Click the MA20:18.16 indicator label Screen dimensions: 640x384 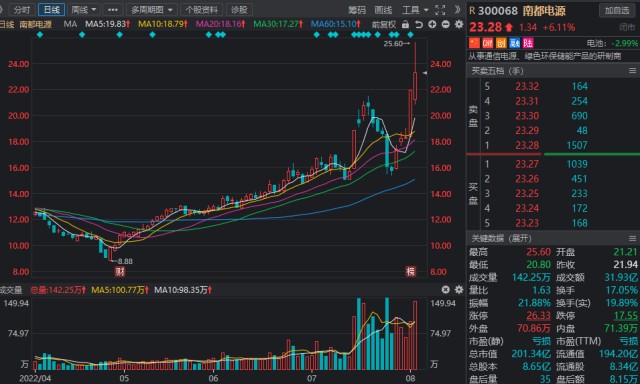pyautogui.click(x=220, y=24)
